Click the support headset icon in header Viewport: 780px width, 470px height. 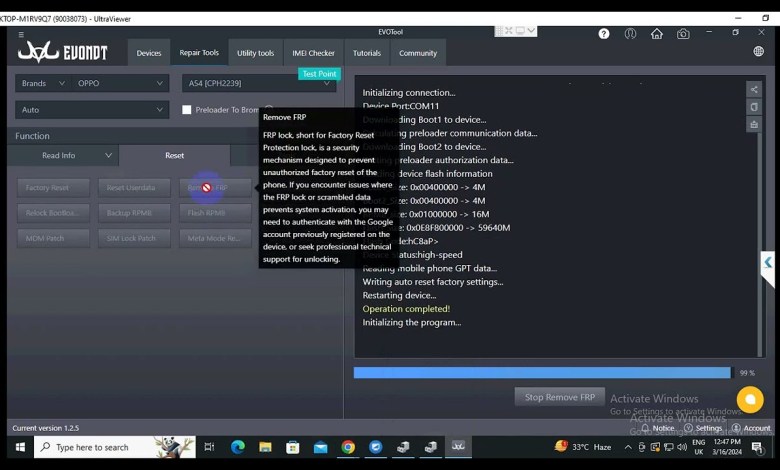pos(631,33)
